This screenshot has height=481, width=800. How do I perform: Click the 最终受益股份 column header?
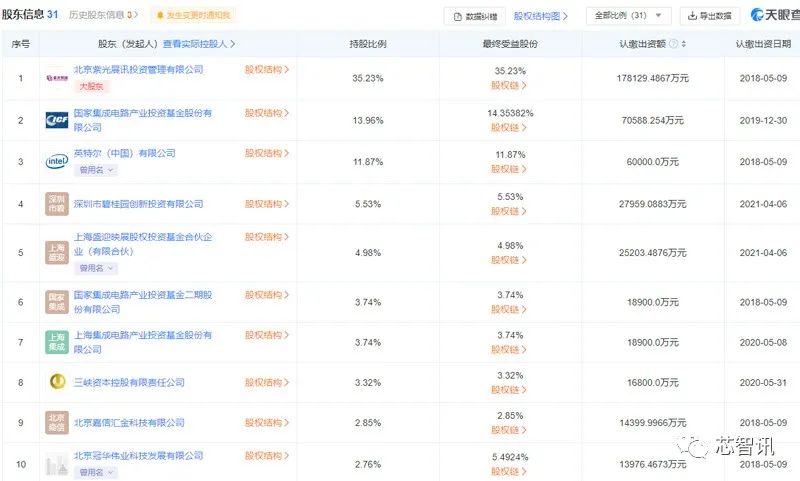click(510, 44)
